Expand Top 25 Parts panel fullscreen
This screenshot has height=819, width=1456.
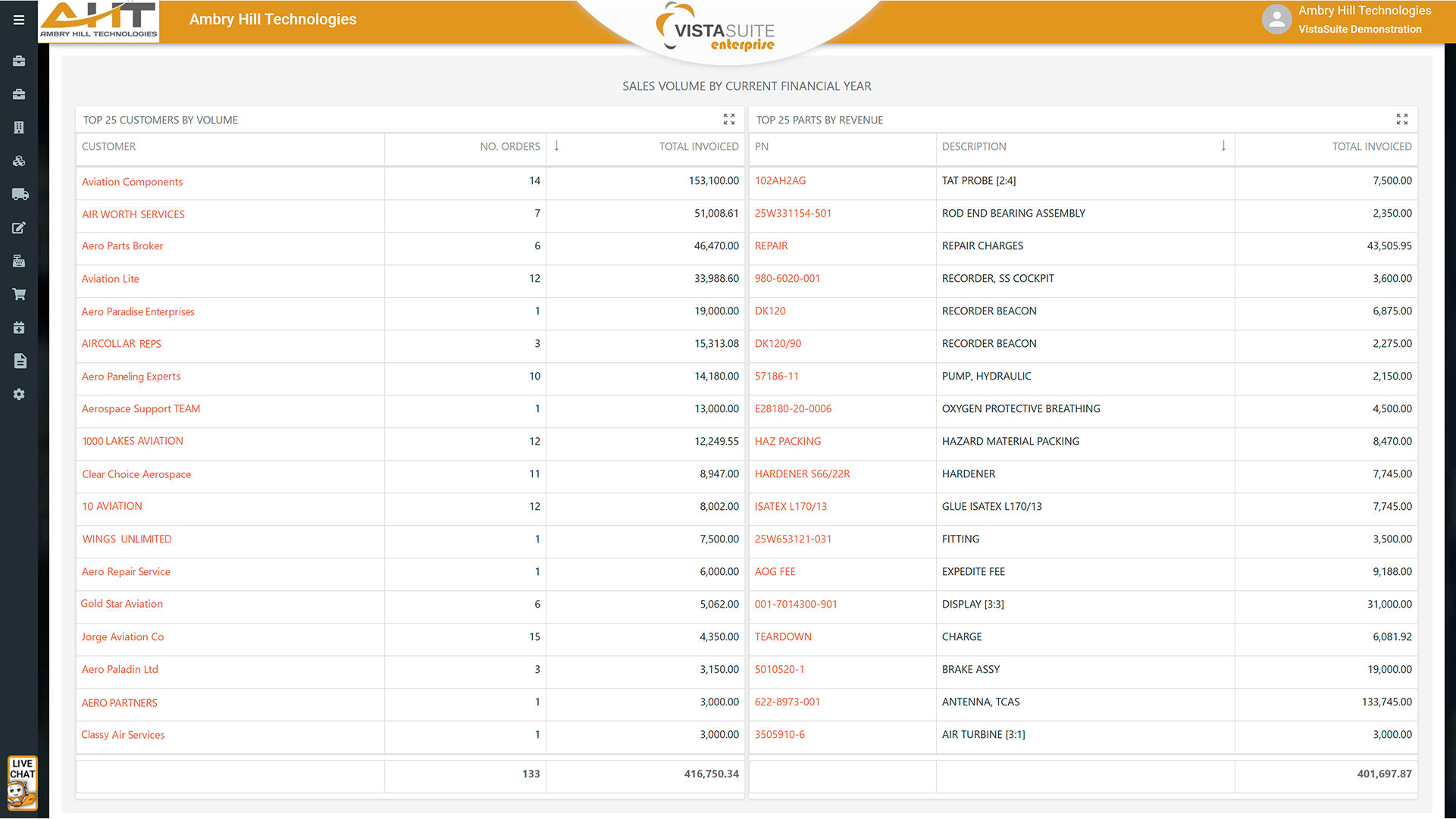coord(1401,120)
